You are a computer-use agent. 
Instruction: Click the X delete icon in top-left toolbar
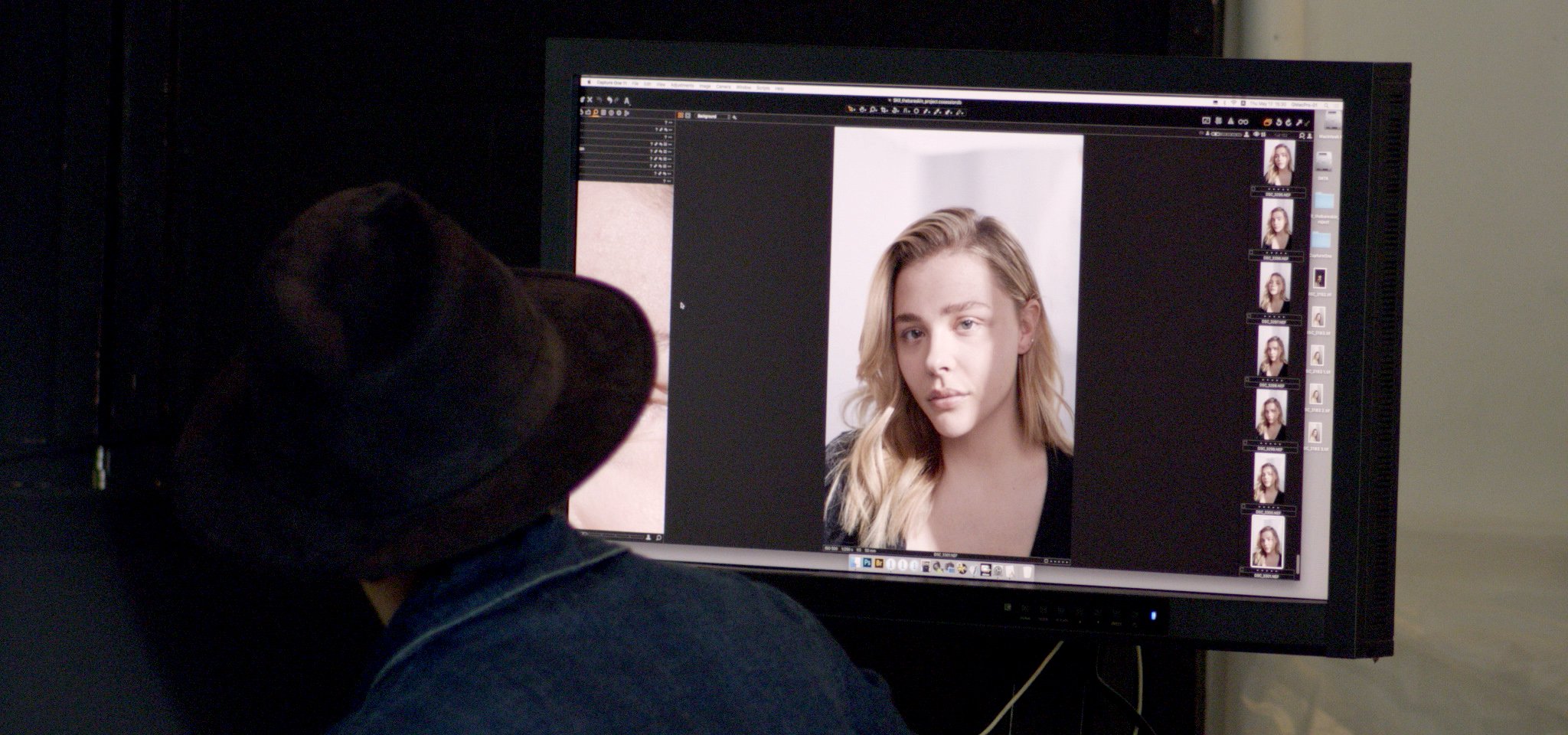pyautogui.click(x=590, y=100)
